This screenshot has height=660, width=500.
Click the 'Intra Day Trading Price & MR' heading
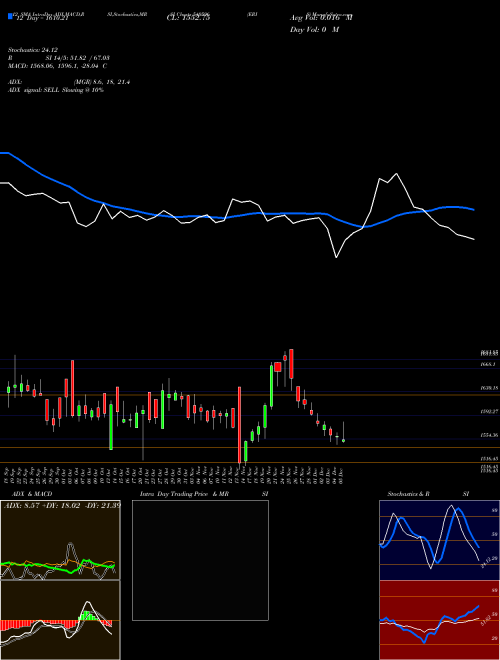coord(184,494)
